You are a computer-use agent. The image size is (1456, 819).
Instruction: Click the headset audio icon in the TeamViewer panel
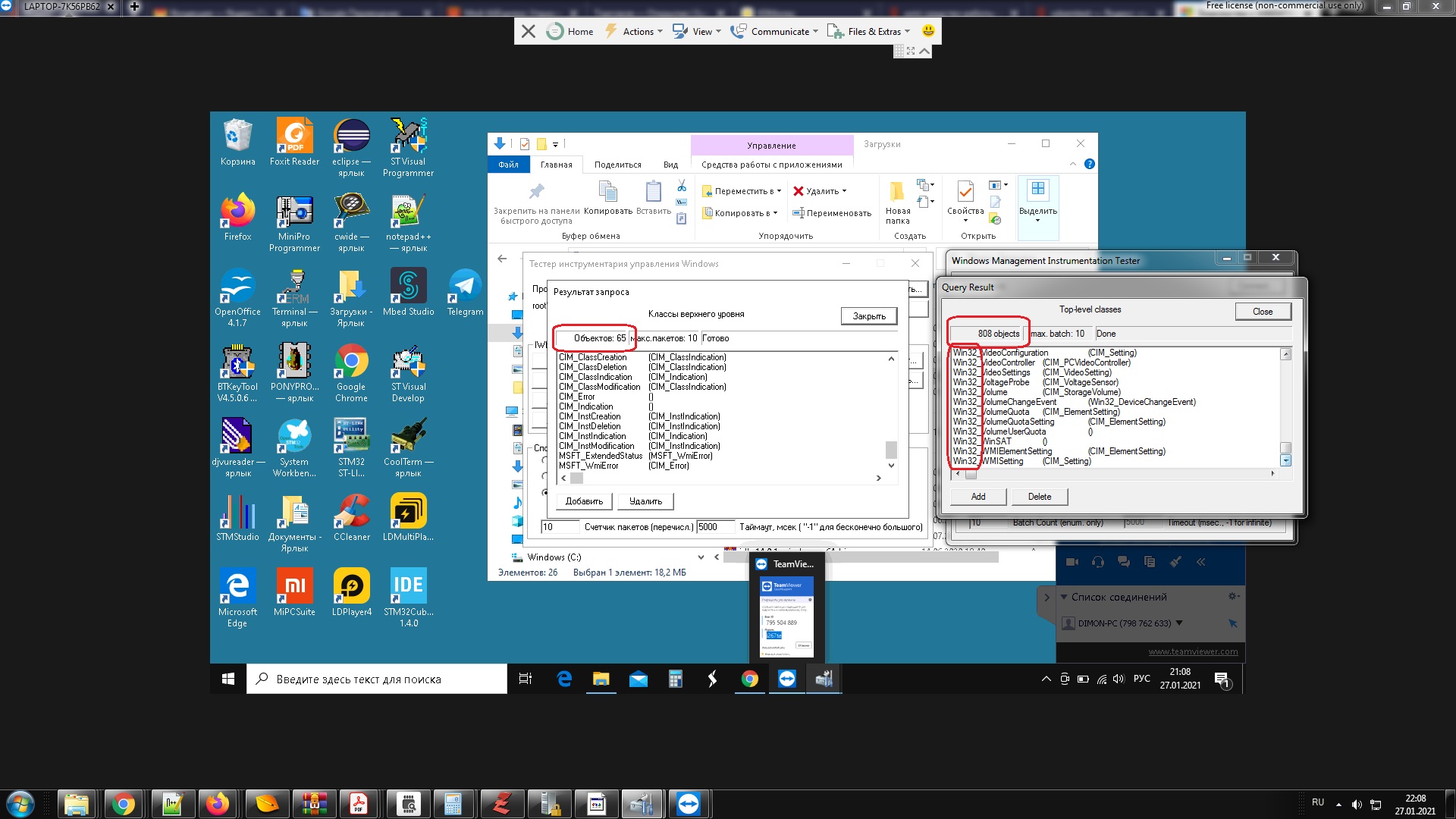click(x=1097, y=562)
